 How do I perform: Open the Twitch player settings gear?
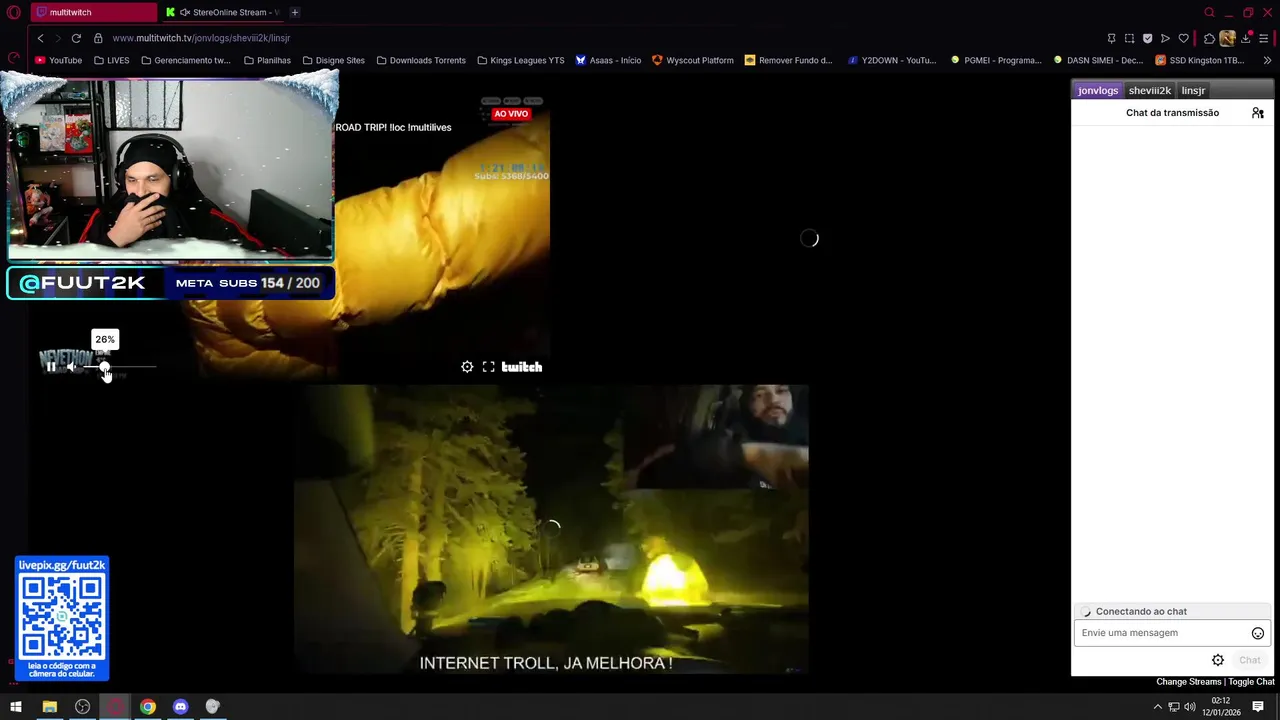point(467,367)
